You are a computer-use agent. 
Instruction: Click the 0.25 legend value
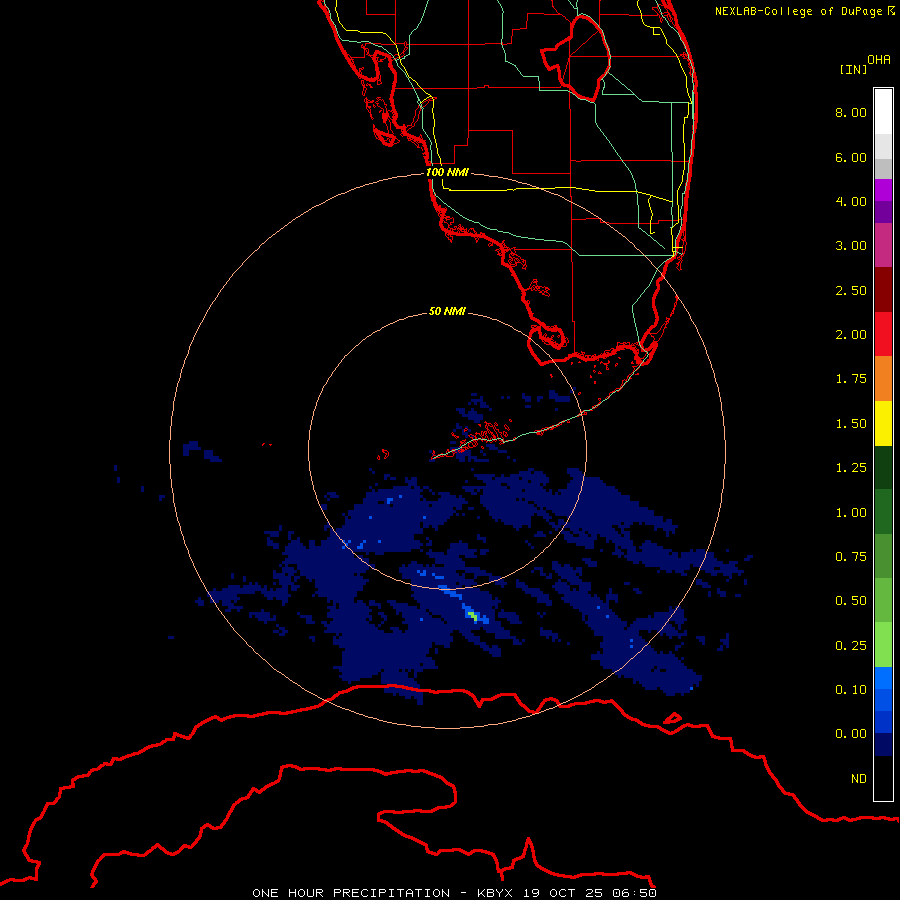[x=851, y=646]
